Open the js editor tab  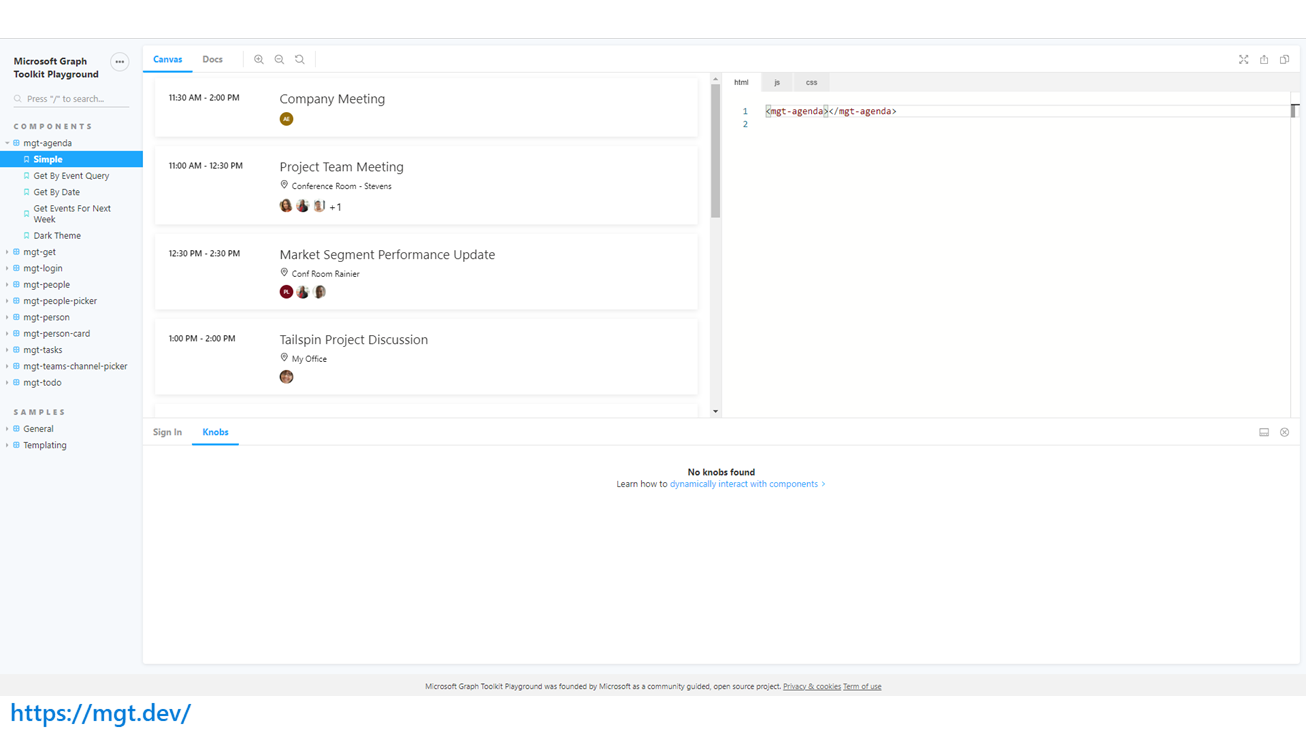pyautogui.click(x=777, y=83)
